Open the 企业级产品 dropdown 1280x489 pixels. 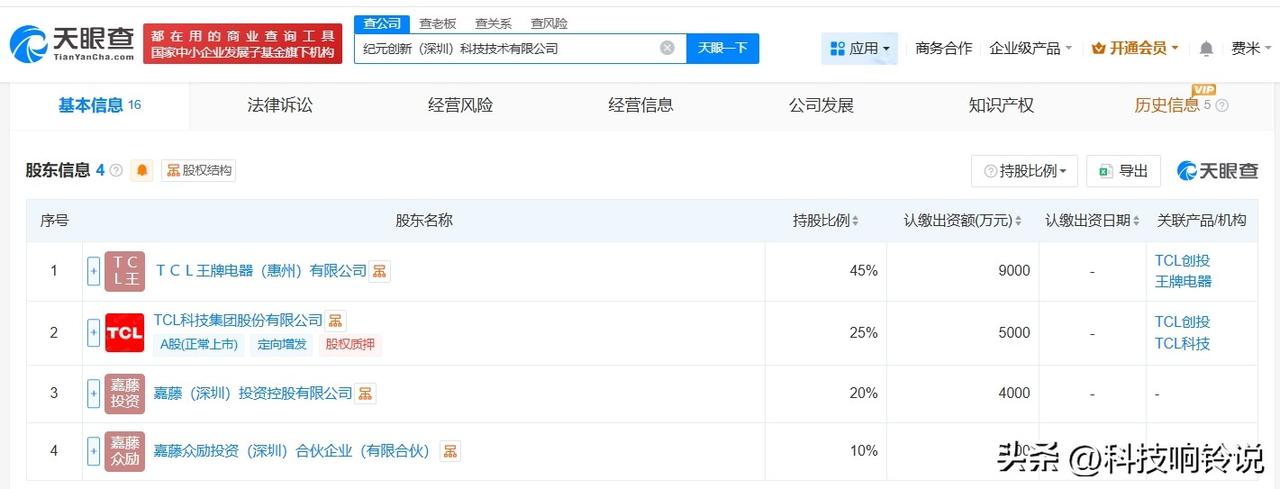1030,48
